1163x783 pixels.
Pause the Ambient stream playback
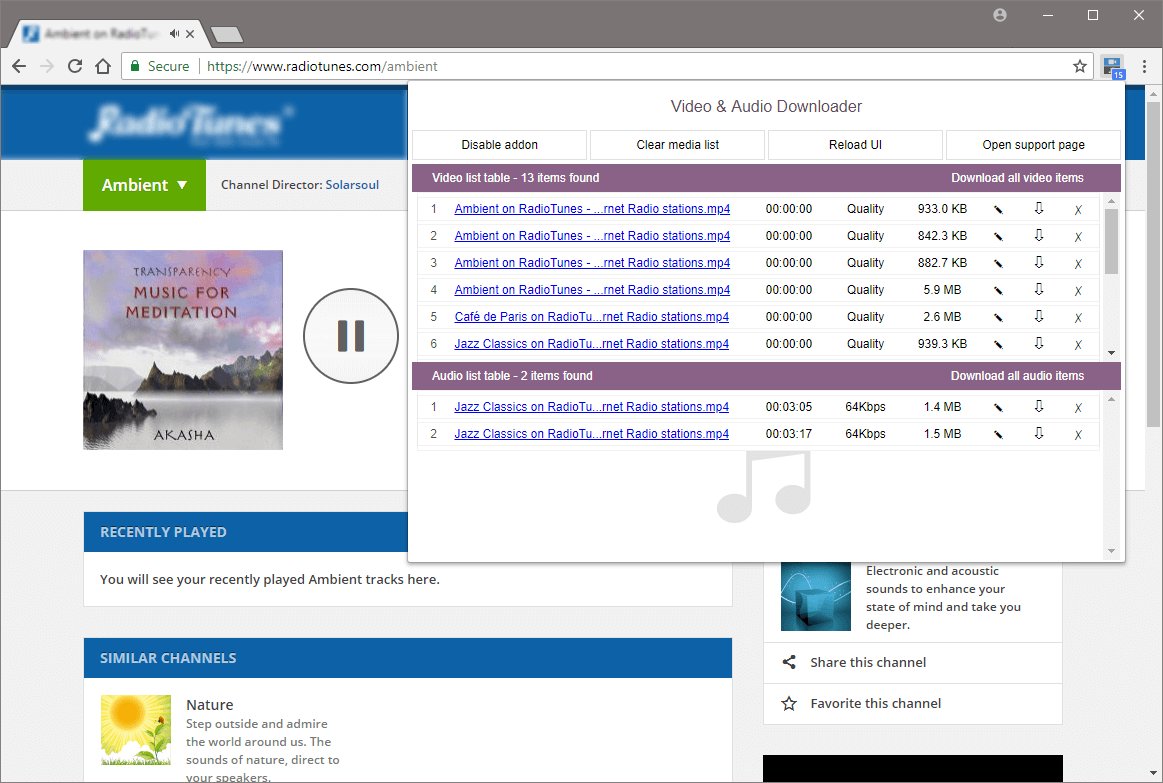(x=351, y=336)
